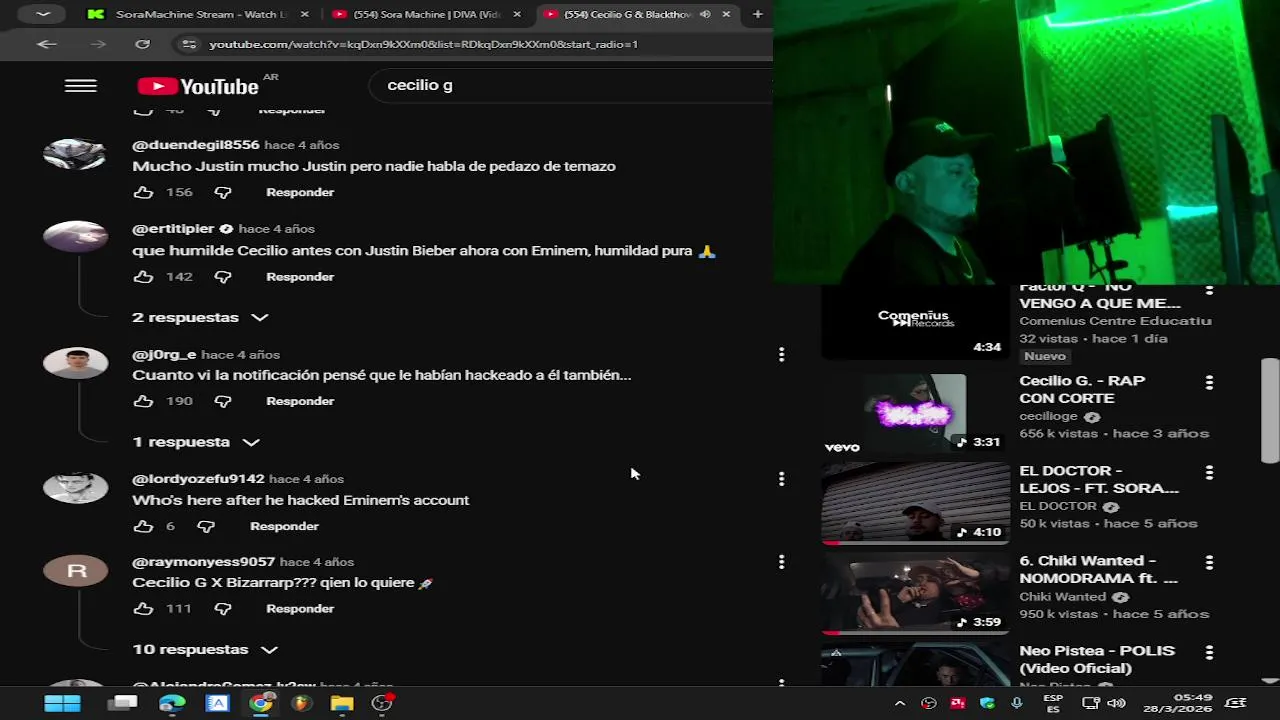
Task: Open @duendegil8556 channel link
Action: (196, 145)
